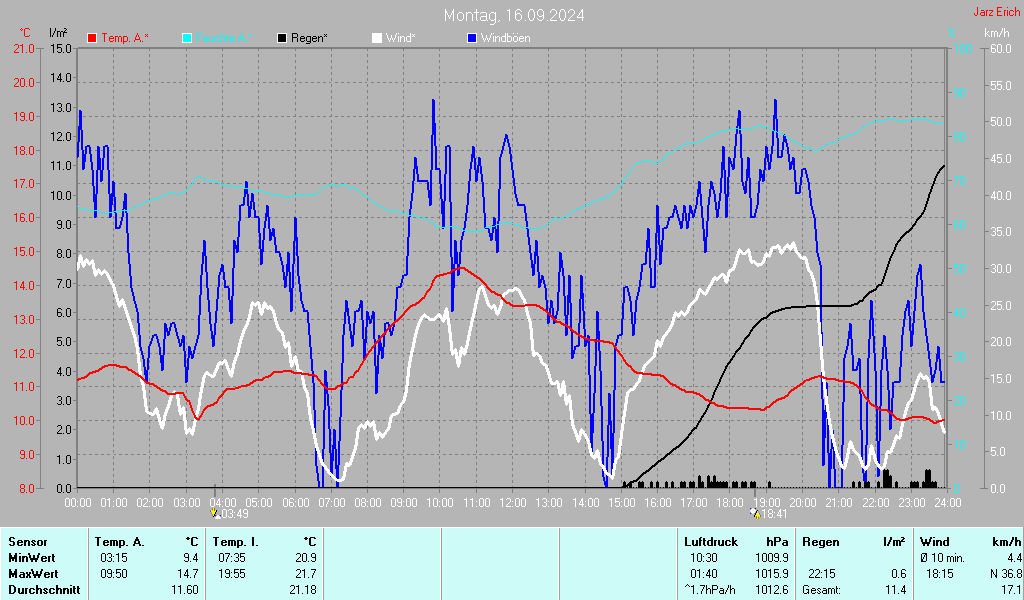Click the sunset icon at 18:41

pyautogui.click(x=754, y=512)
